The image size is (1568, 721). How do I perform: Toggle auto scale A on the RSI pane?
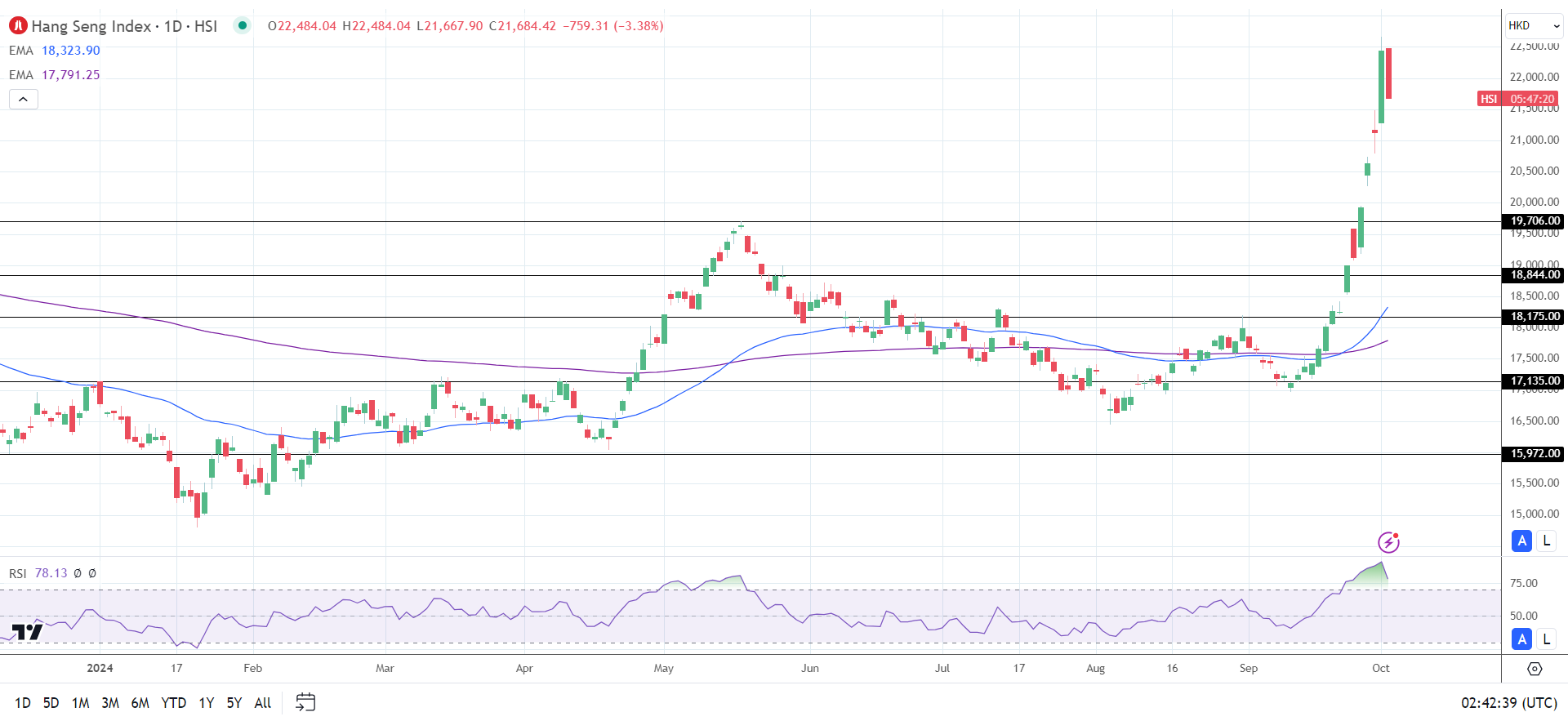point(1521,639)
